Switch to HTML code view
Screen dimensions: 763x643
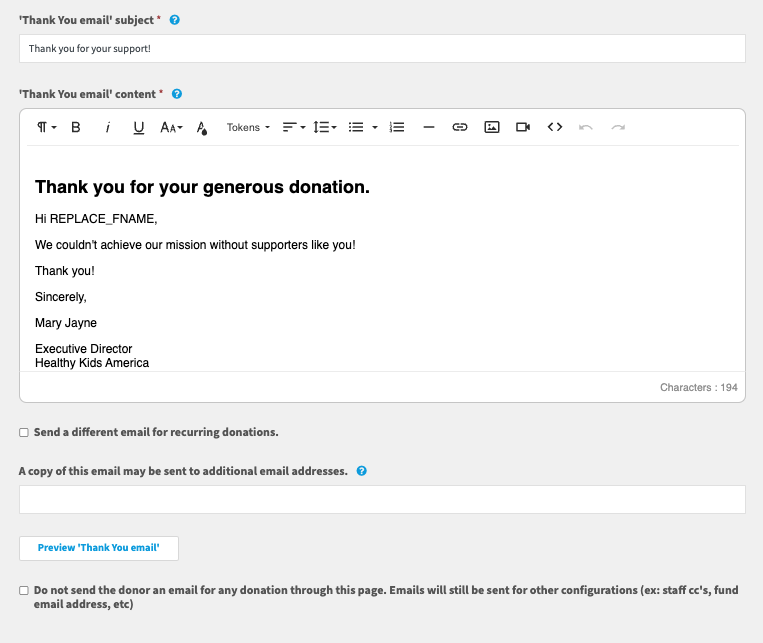tap(555, 128)
